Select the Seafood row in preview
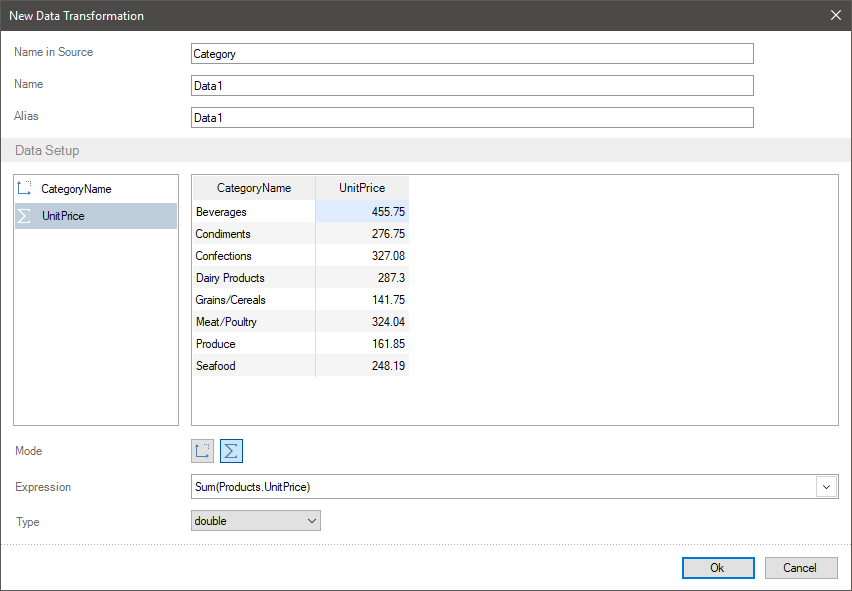The image size is (852, 591). pyautogui.click(x=300, y=366)
